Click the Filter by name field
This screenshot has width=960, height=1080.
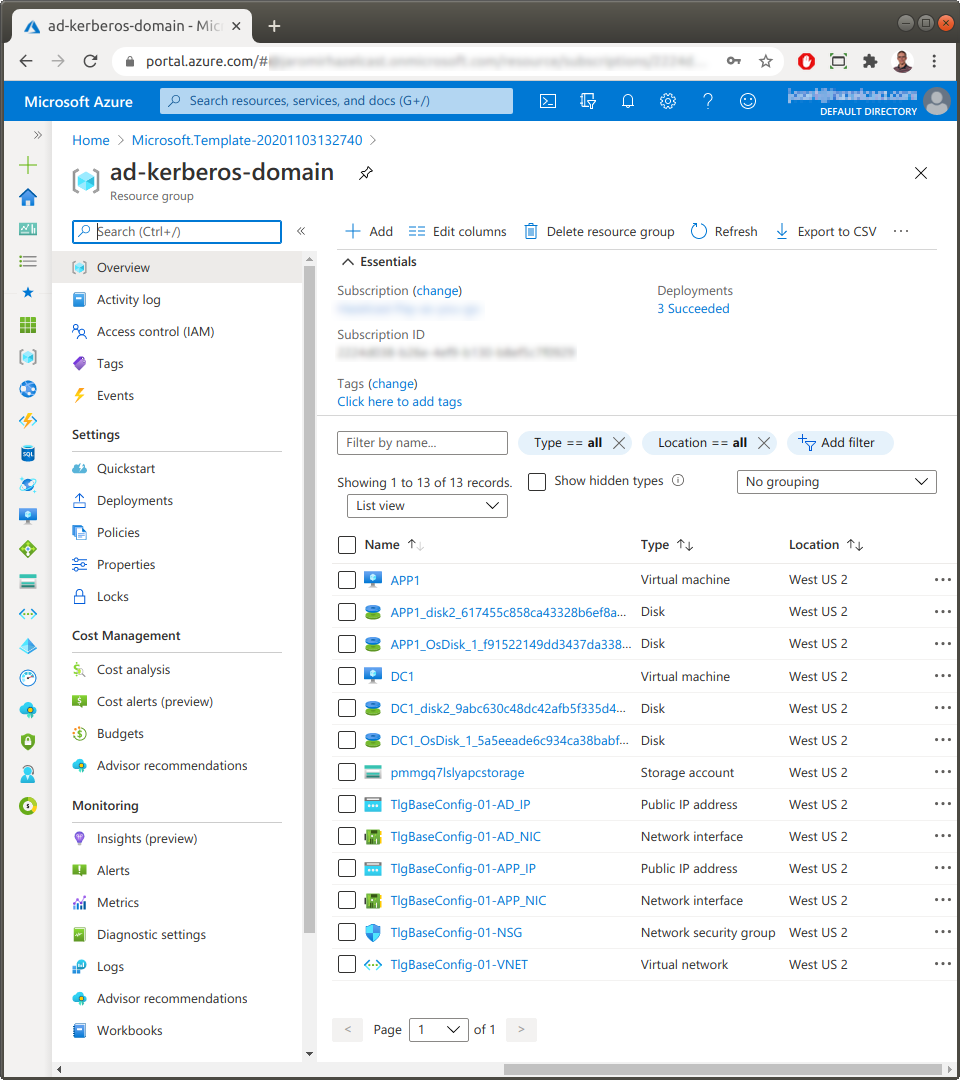coord(423,443)
